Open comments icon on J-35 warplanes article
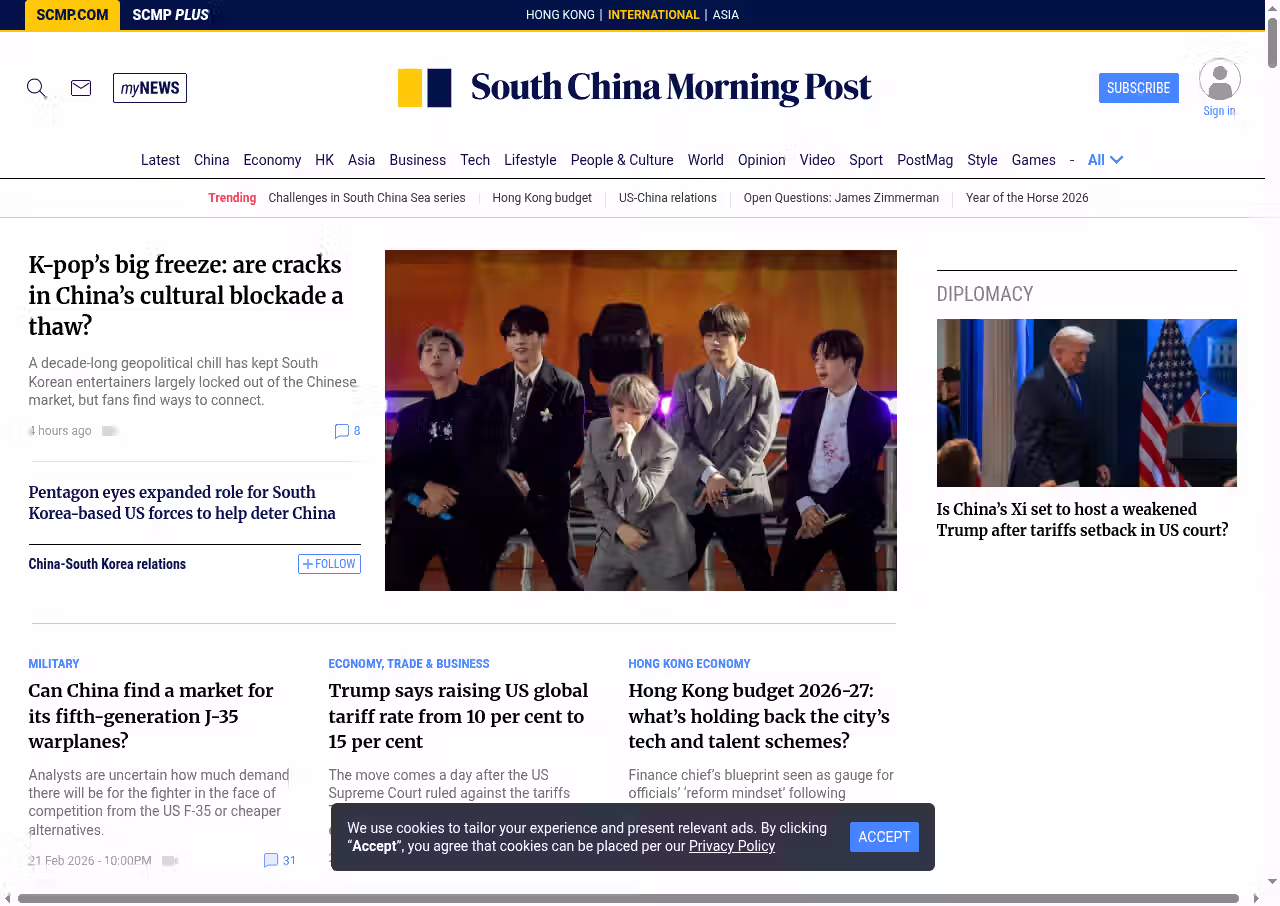The height and width of the screenshot is (906, 1280). point(271,860)
